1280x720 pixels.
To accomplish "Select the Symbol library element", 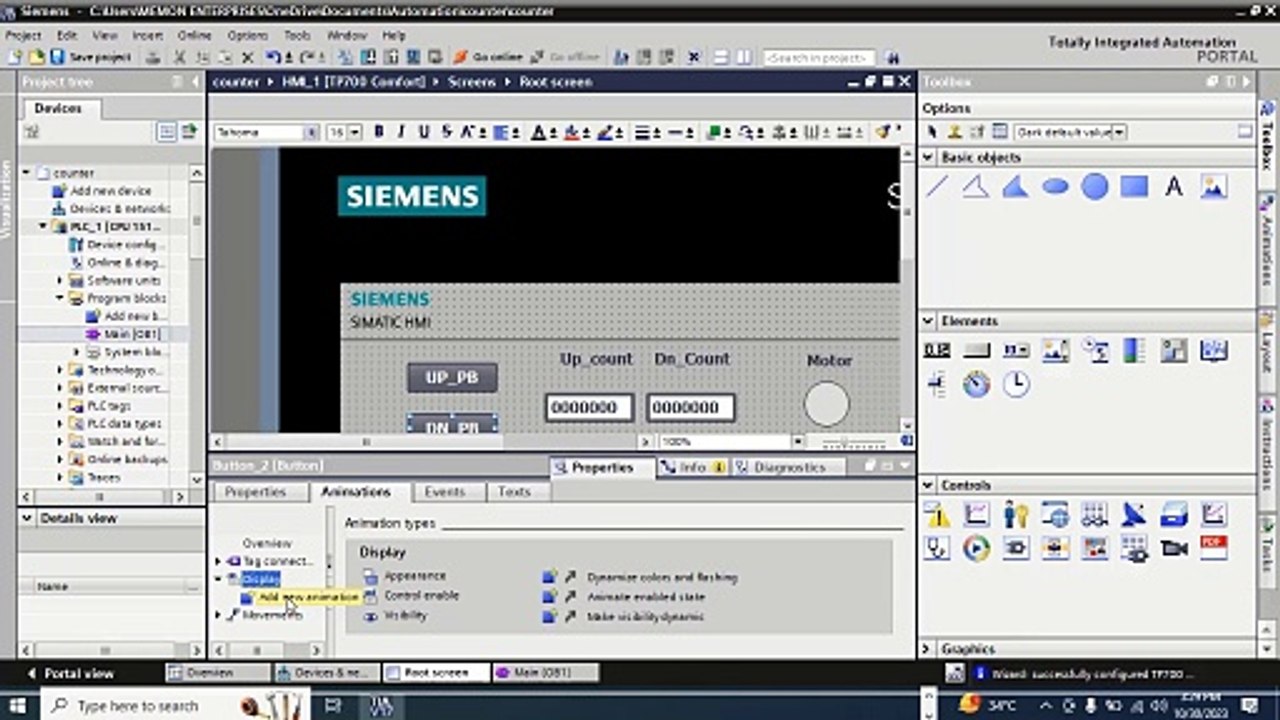I will tap(1213, 350).
